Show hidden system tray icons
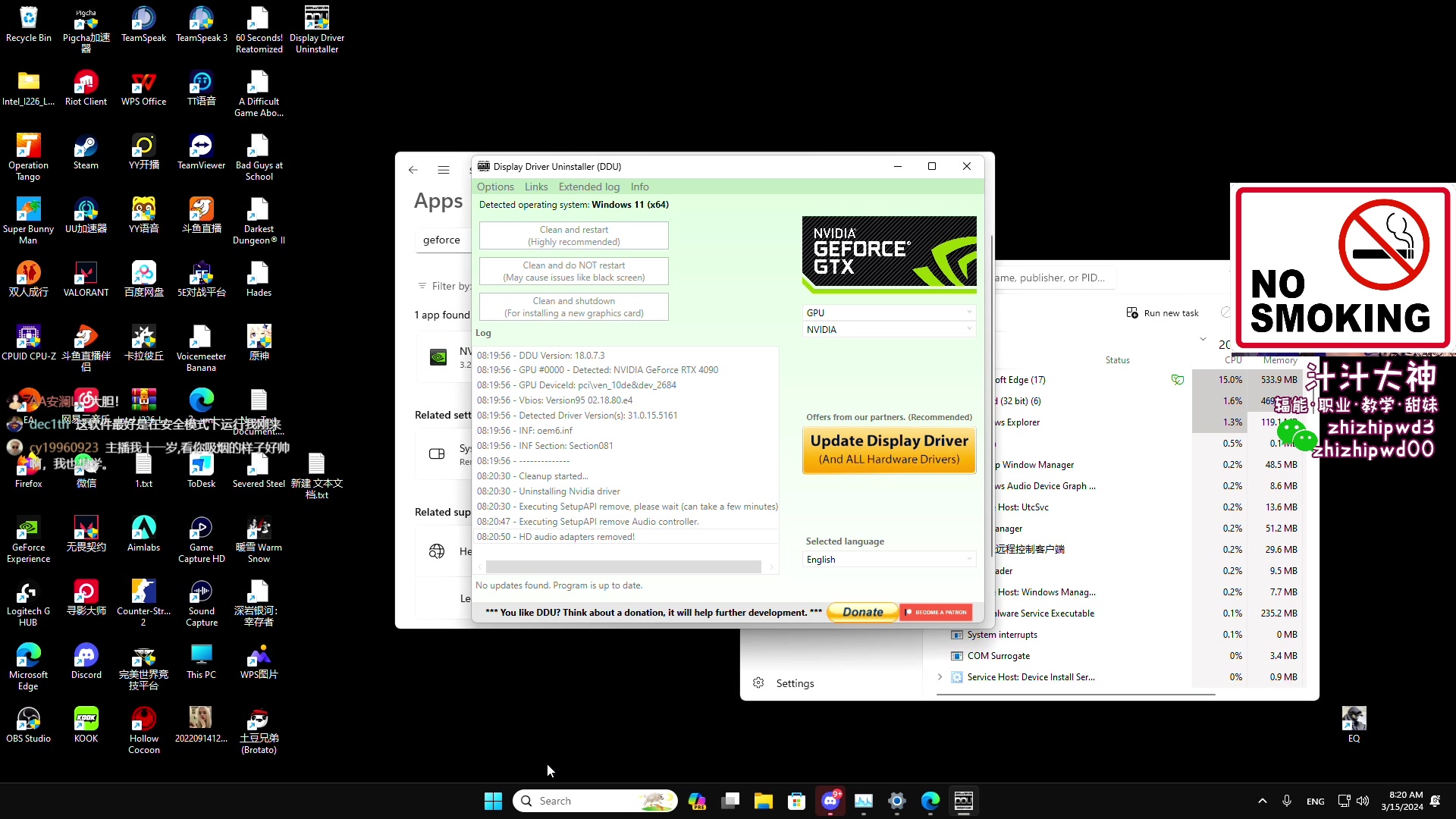Image resolution: width=1456 pixels, height=819 pixels. pyautogui.click(x=1262, y=801)
